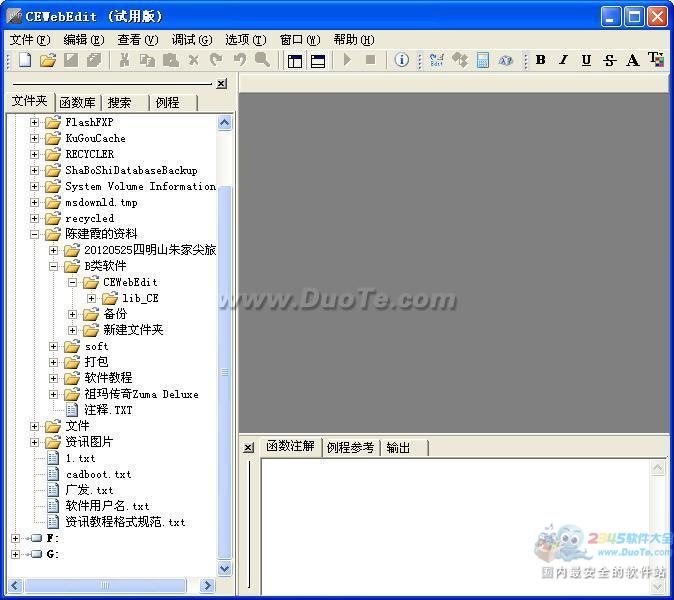
Task: Click the undo arrow icon
Action: coord(240,60)
